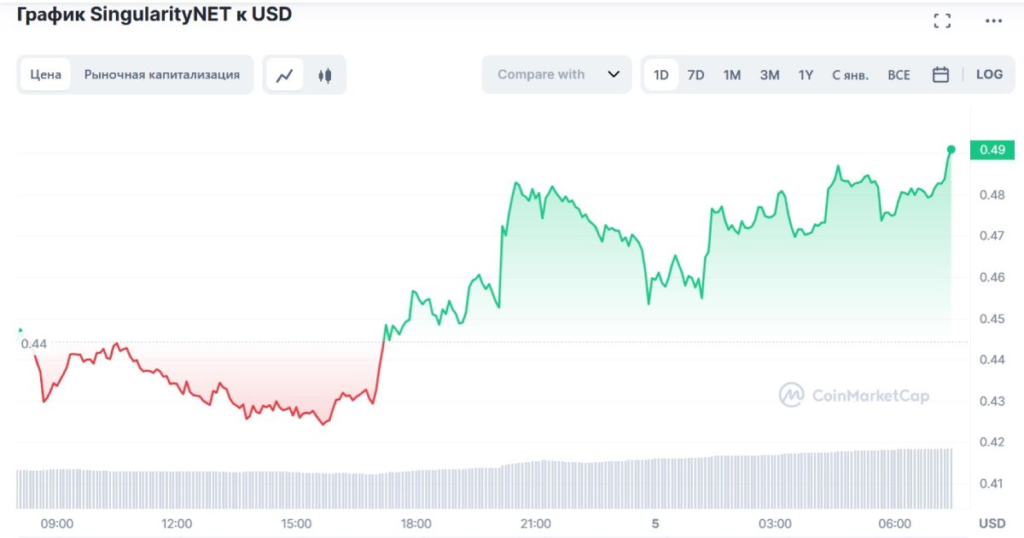Select the Цена price tab
Viewport: 1024px width, 538px height.
pos(45,75)
